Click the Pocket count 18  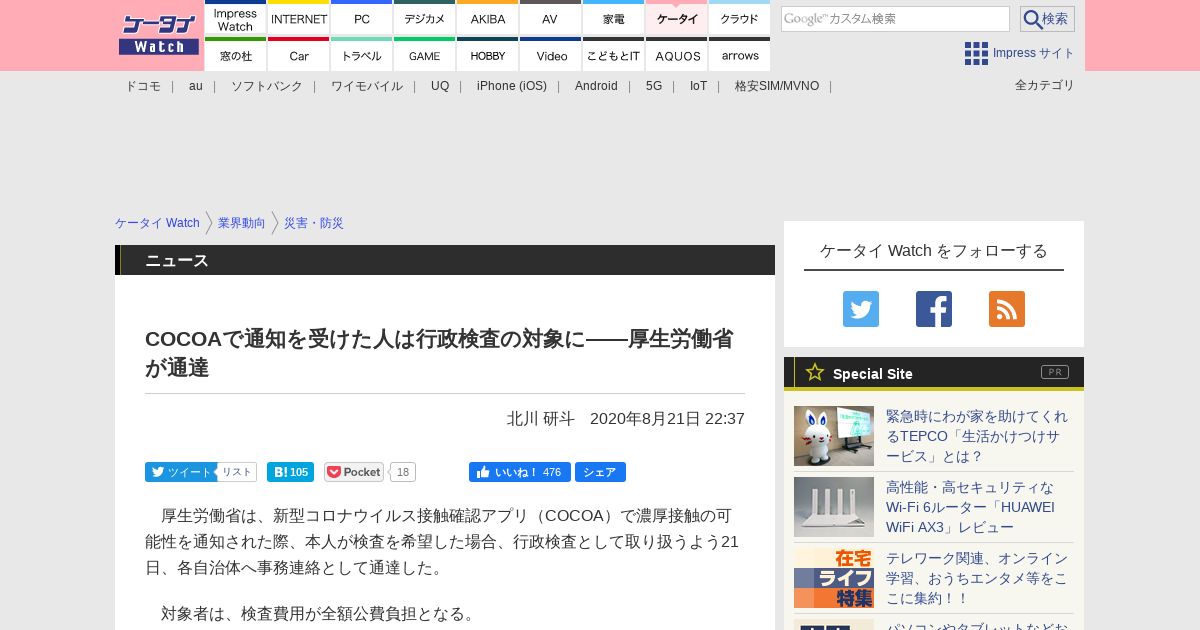[403, 472]
